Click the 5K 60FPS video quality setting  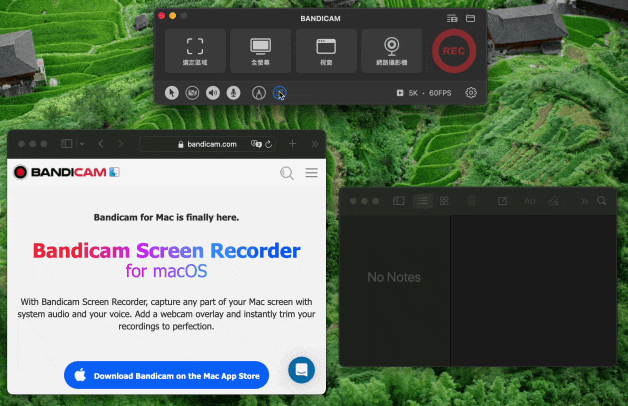(426, 93)
